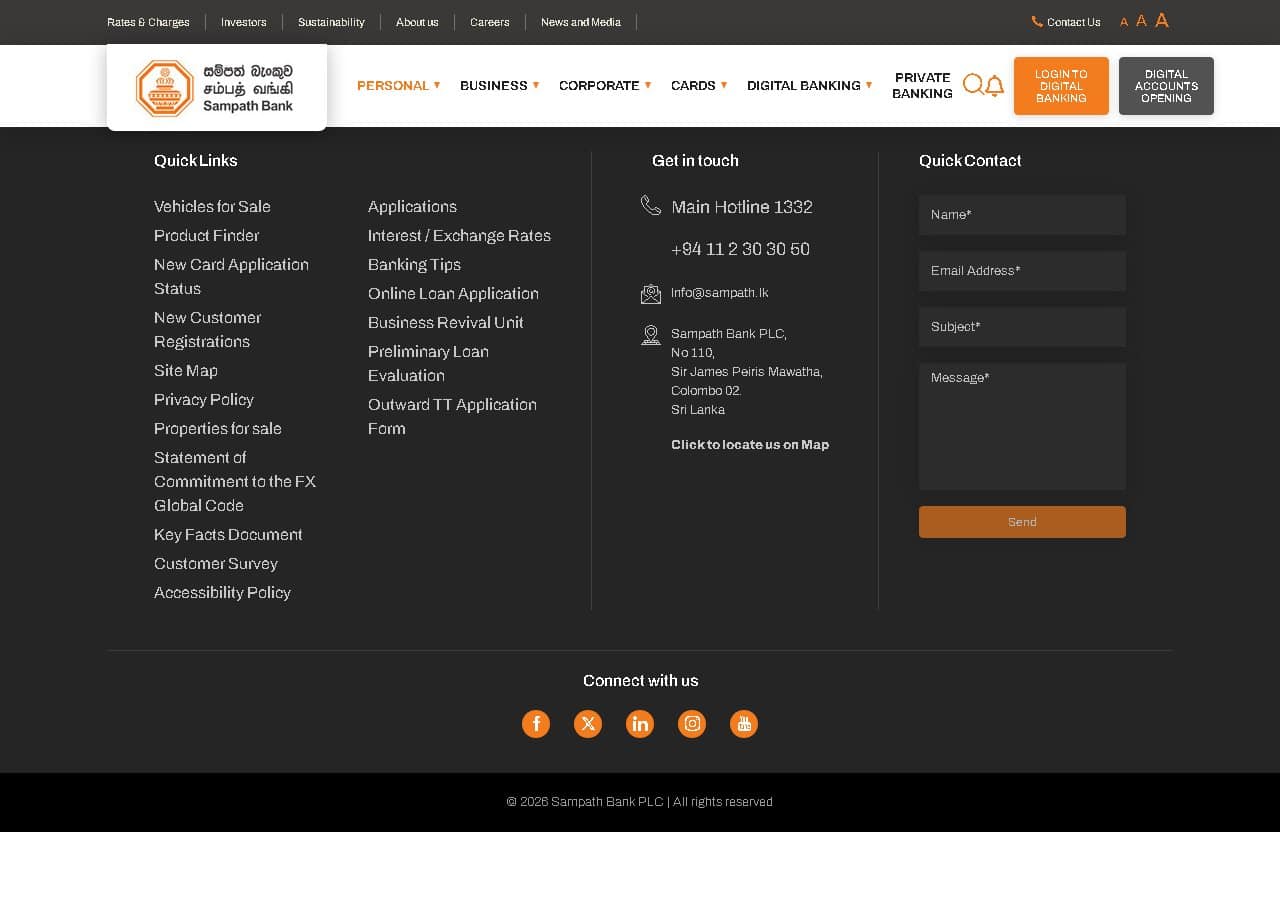The width and height of the screenshot is (1280, 900).
Task: Open the Key Facts Document link
Action: (x=228, y=535)
